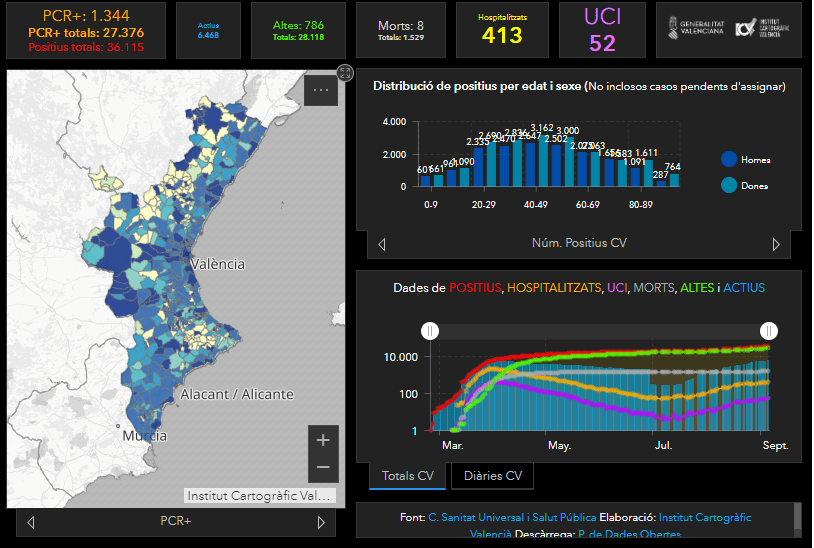Viewport: 814px width, 548px height.
Task: Click right handle of the time range slider
Action: (769, 331)
